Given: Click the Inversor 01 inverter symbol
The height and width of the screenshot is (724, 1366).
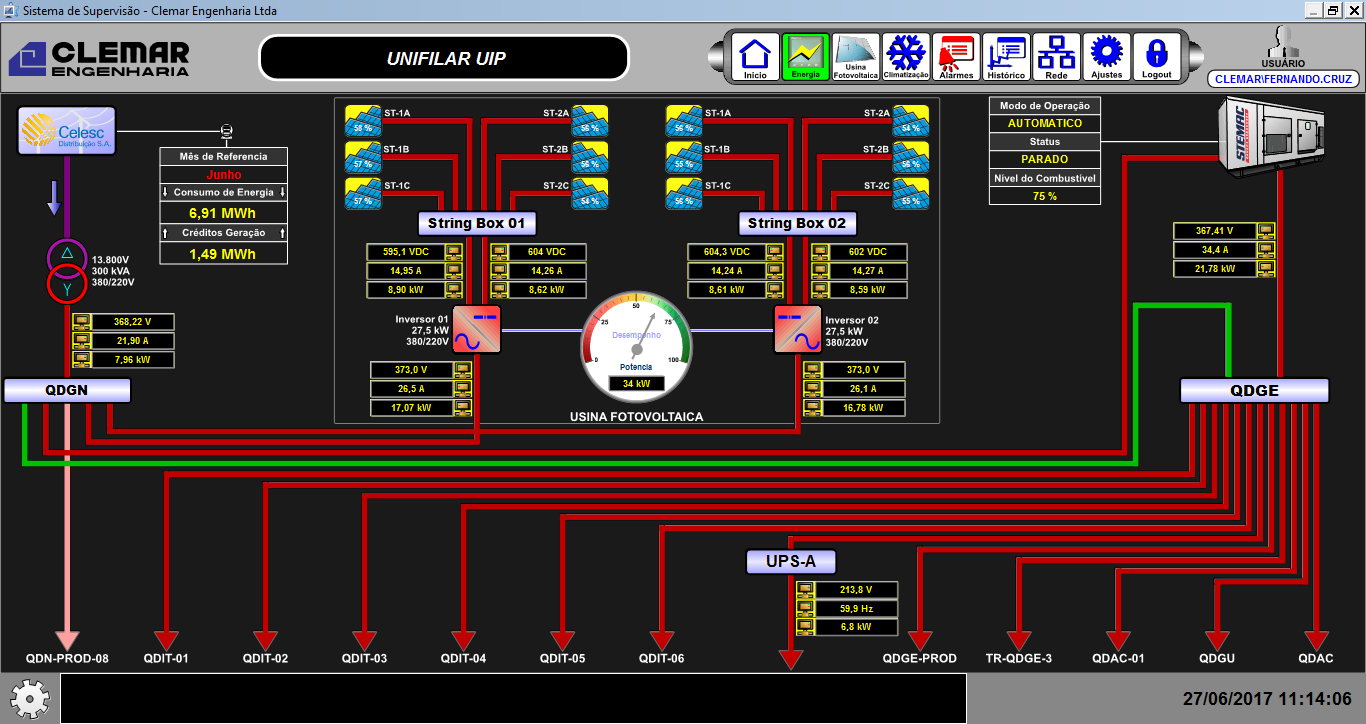Looking at the screenshot, I should click(x=477, y=329).
